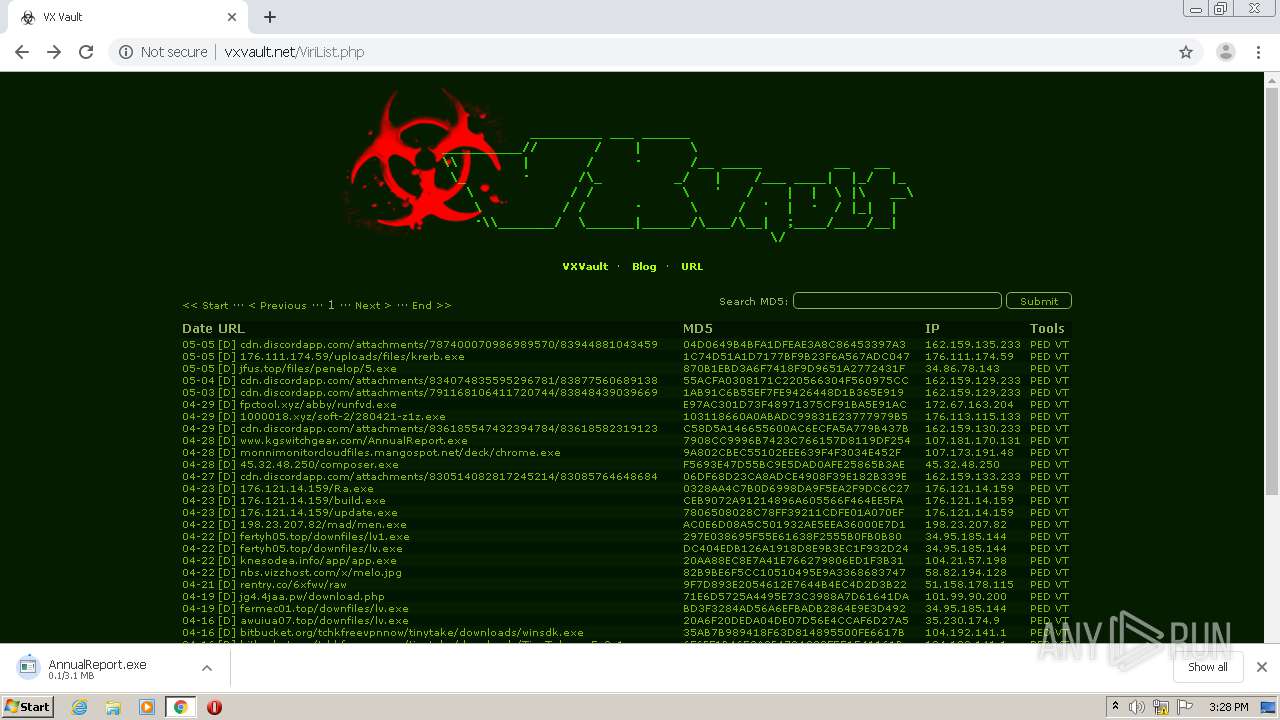1280x720 pixels.
Task: Focus the Search MD5 input field
Action: click(897, 301)
